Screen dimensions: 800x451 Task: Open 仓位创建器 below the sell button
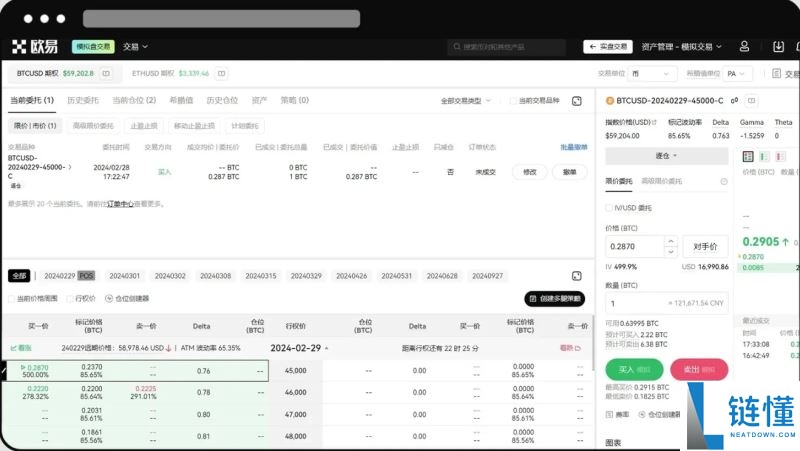(659, 414)
